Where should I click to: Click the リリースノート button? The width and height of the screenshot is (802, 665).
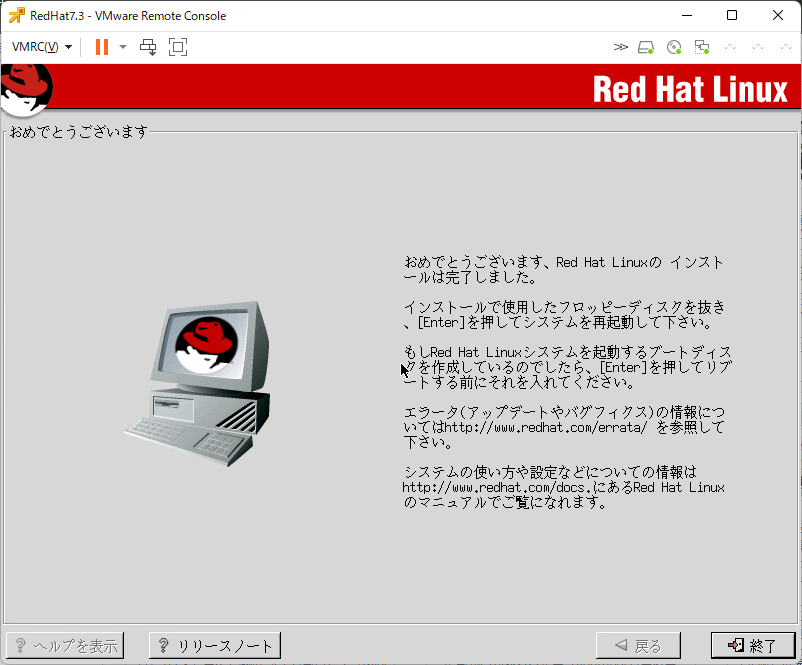pos(215,646)
